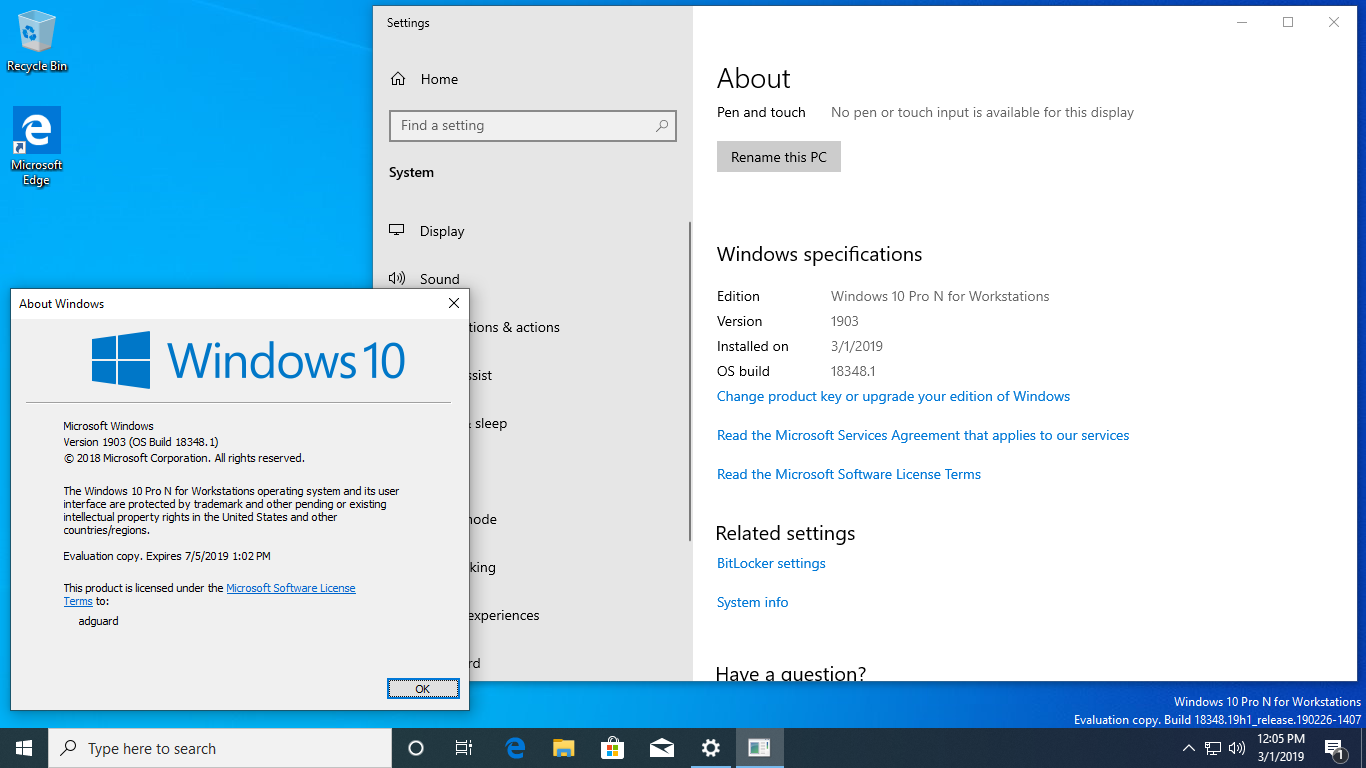
Task: Click the edition value Windows 10 Pro N for Workstations
Action: coord(940,296)
